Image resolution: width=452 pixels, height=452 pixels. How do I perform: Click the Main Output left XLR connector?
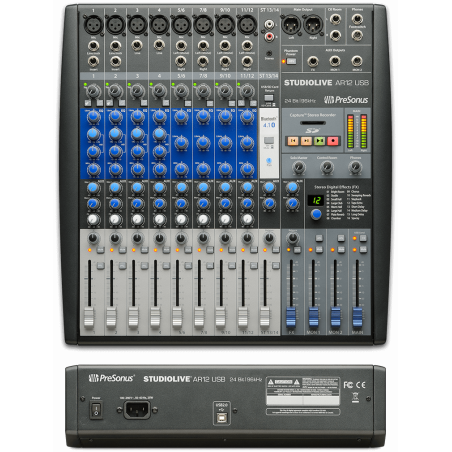click(x=292, y=25)
